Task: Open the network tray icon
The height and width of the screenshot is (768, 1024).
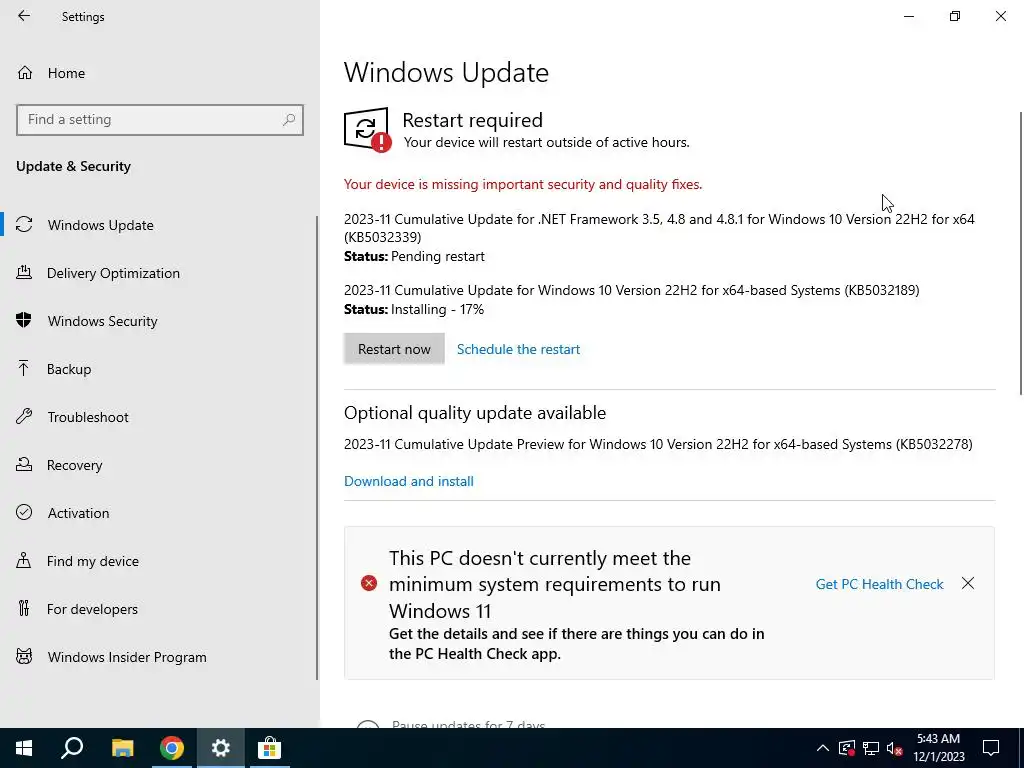Action: click(871, 748)
